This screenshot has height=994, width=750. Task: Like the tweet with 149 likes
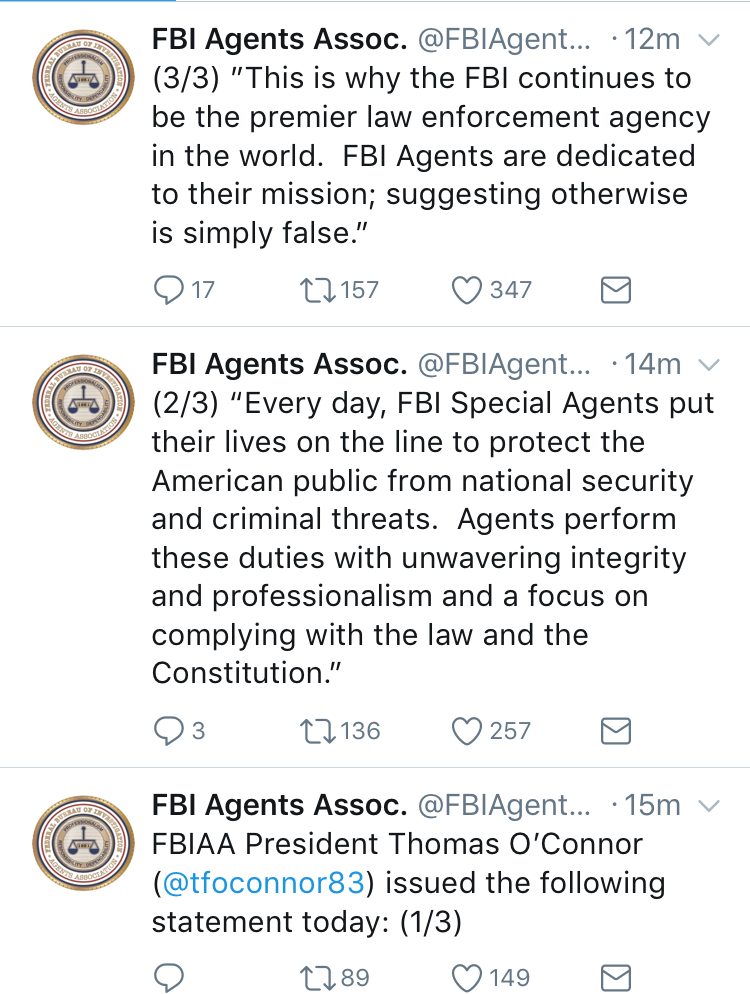(468, 976)
